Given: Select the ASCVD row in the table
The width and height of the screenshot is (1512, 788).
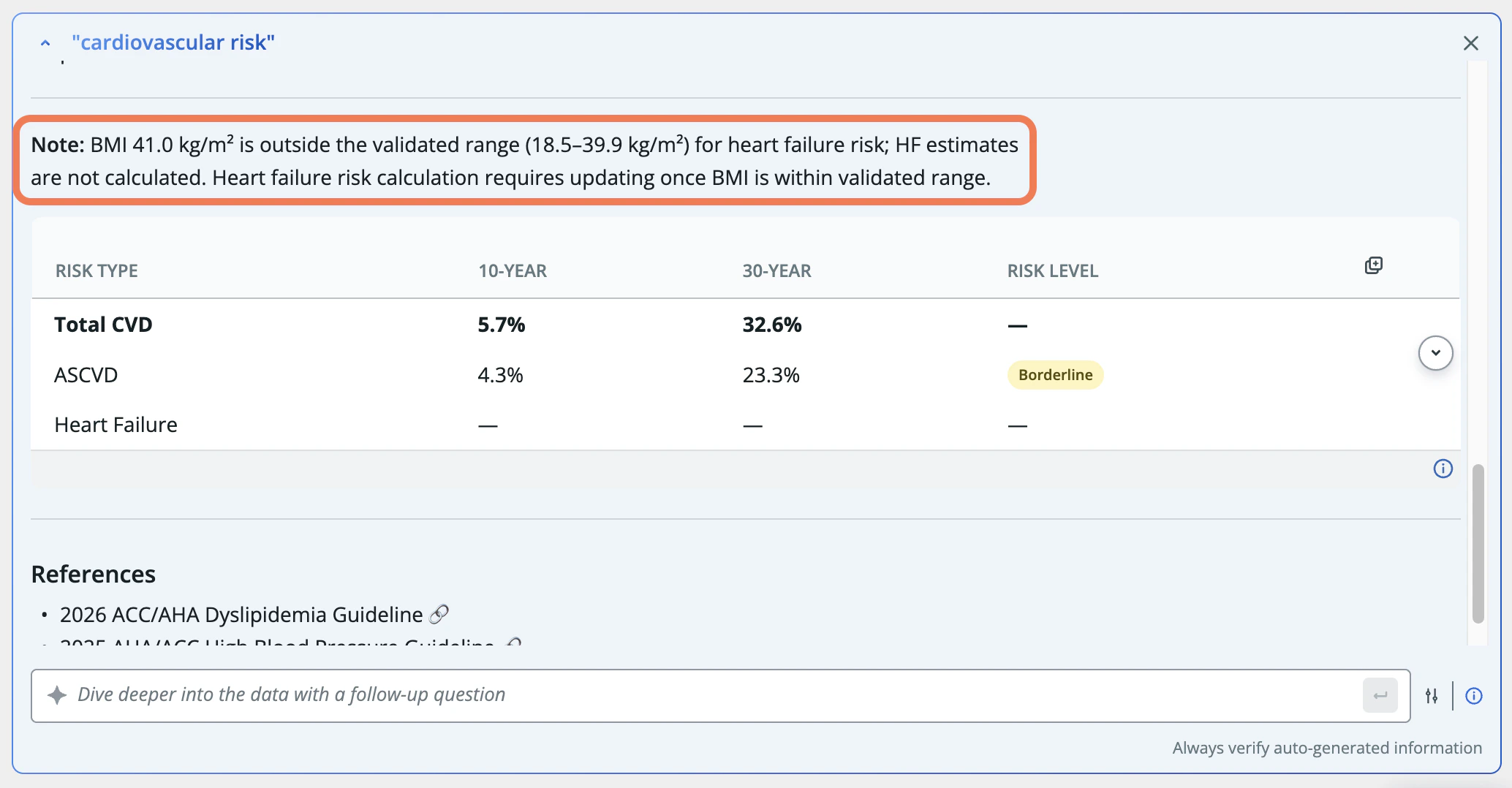Looking at the screenshot, I should point(86,374).
